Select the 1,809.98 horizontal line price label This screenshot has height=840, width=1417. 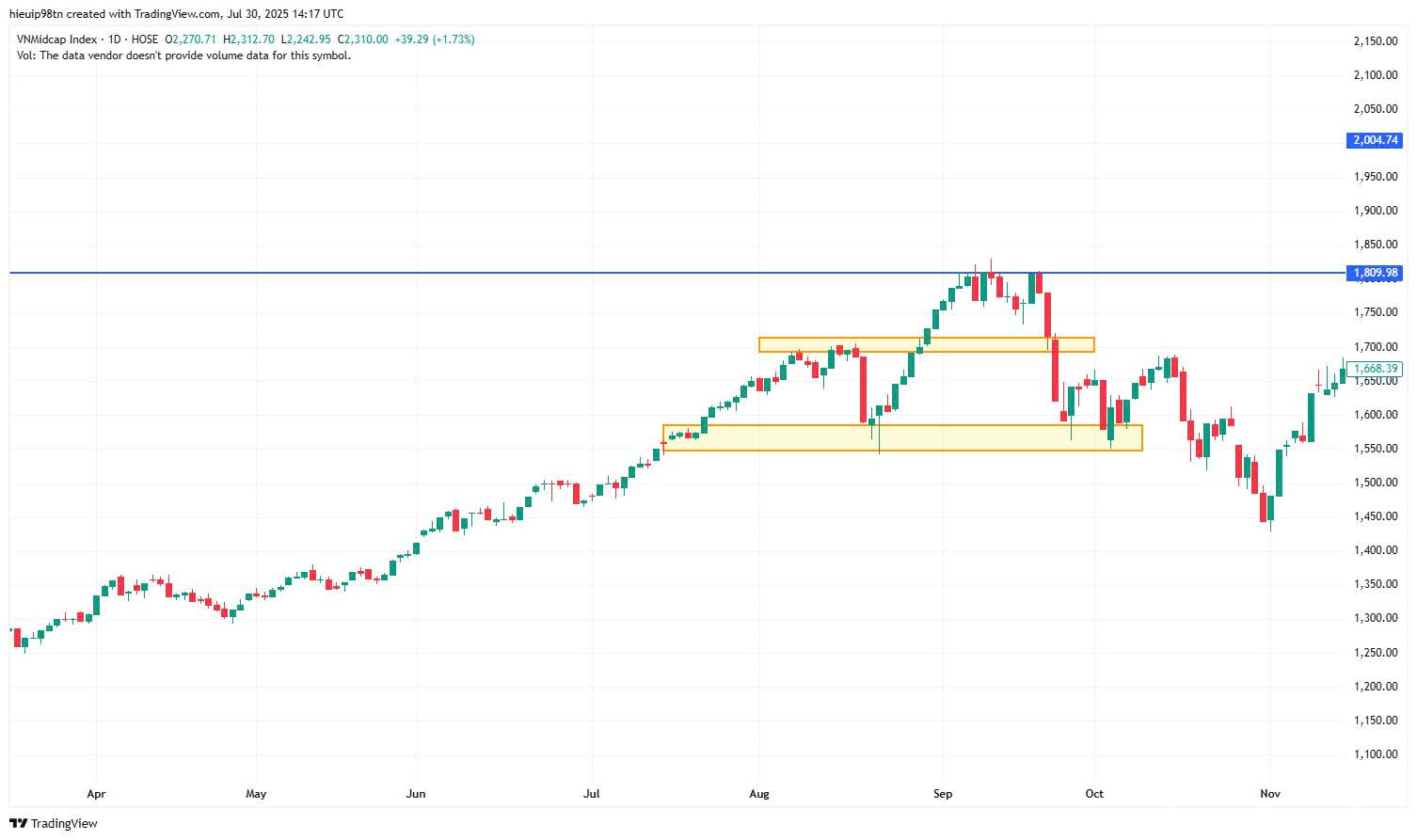[x=1375, y=273]
